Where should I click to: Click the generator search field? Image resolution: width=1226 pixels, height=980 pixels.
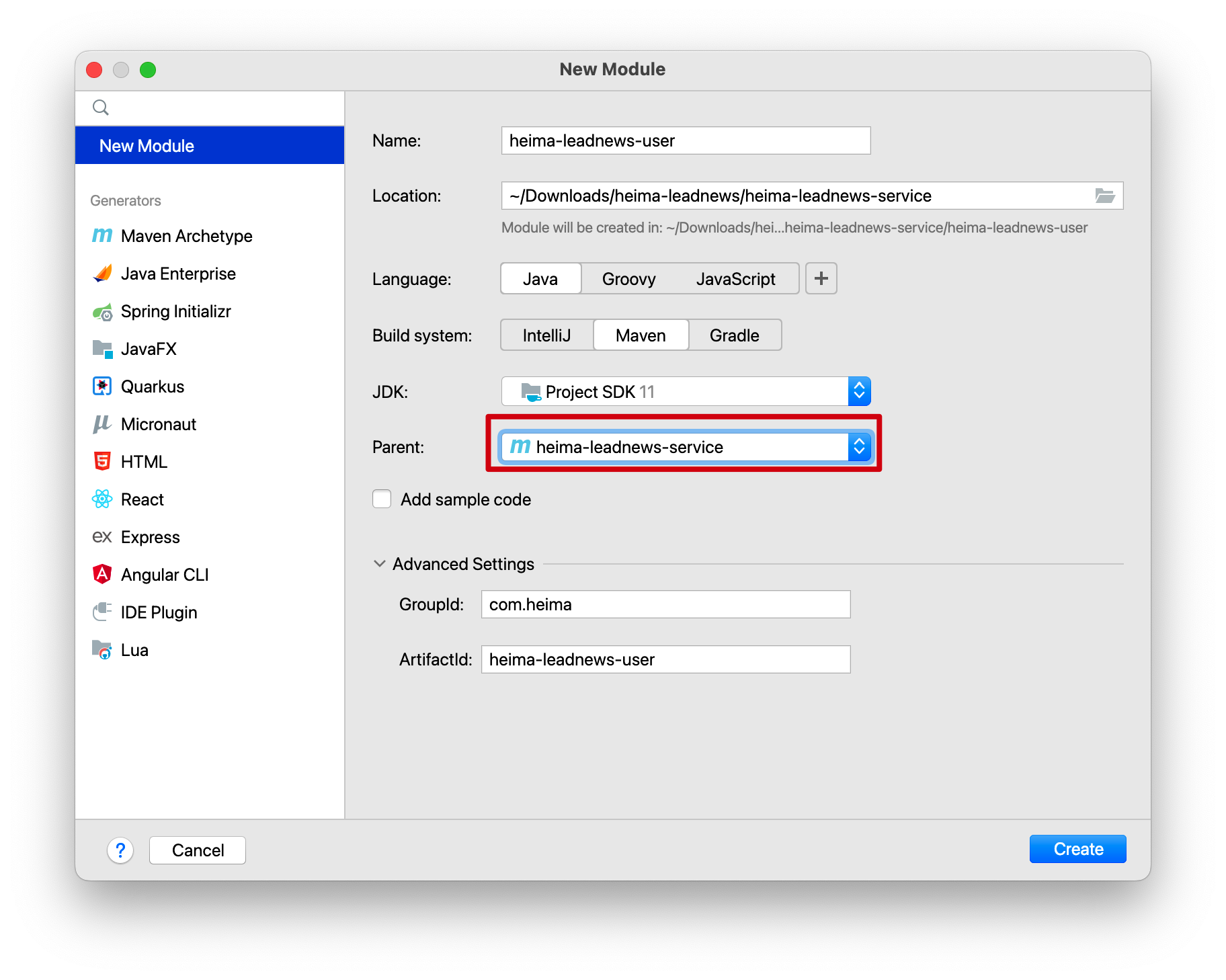pos(210,108)
